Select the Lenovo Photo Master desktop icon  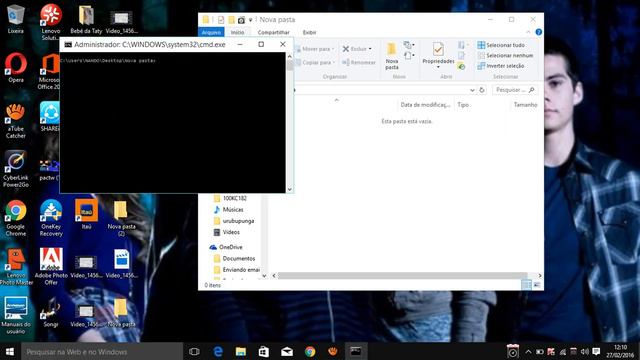[x=16, y=267]
